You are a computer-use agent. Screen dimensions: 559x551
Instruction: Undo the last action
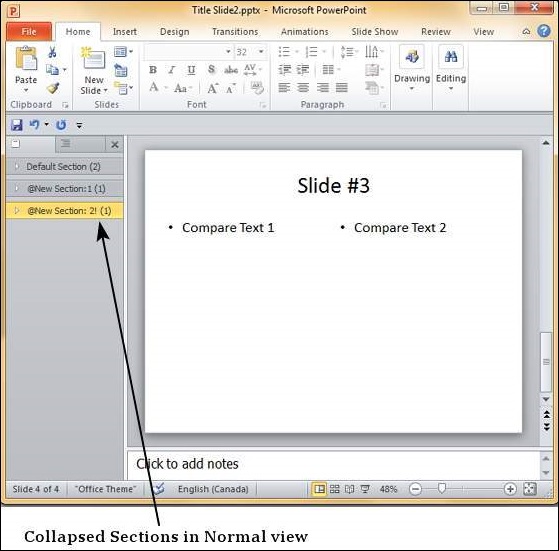(x=35, y=125)
